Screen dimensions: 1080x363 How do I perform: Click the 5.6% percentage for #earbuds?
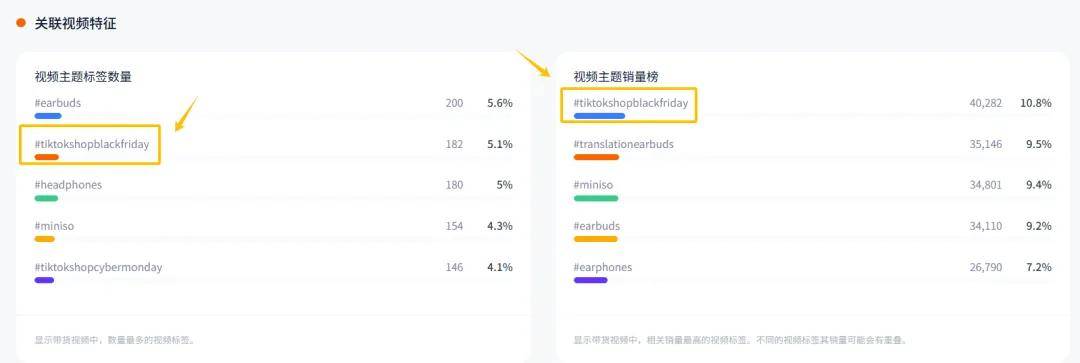pyautogui.click(x=500, y=103)
